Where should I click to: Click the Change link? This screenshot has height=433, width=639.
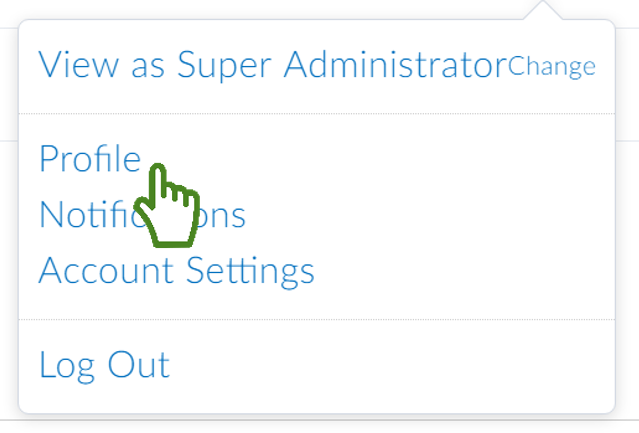coord(551,67)
